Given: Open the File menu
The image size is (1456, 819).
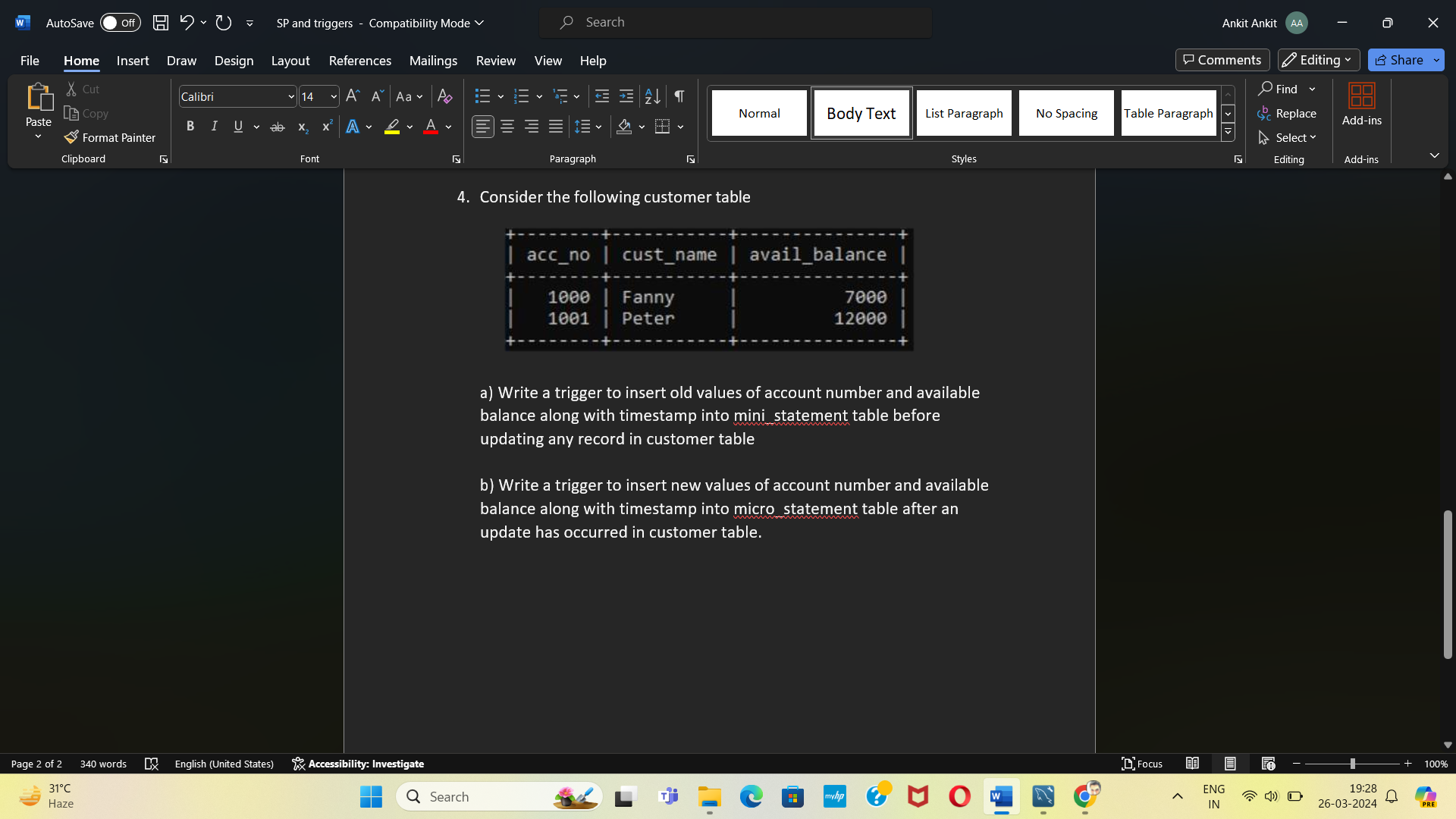Looking at the screenshot, I should point(30,61).
